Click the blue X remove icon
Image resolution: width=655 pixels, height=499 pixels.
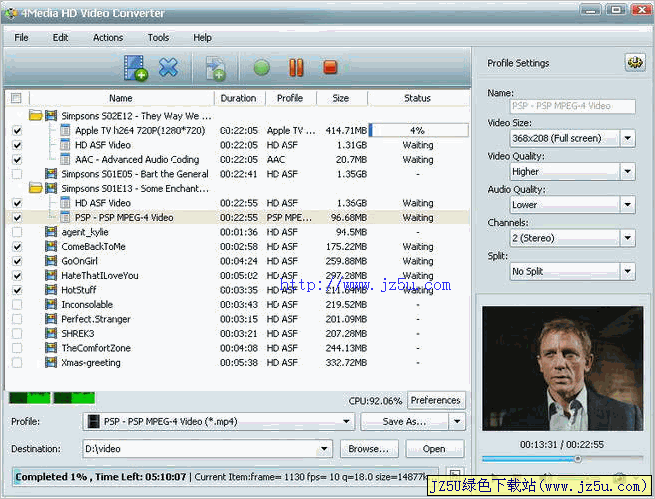tap(168, 66)
